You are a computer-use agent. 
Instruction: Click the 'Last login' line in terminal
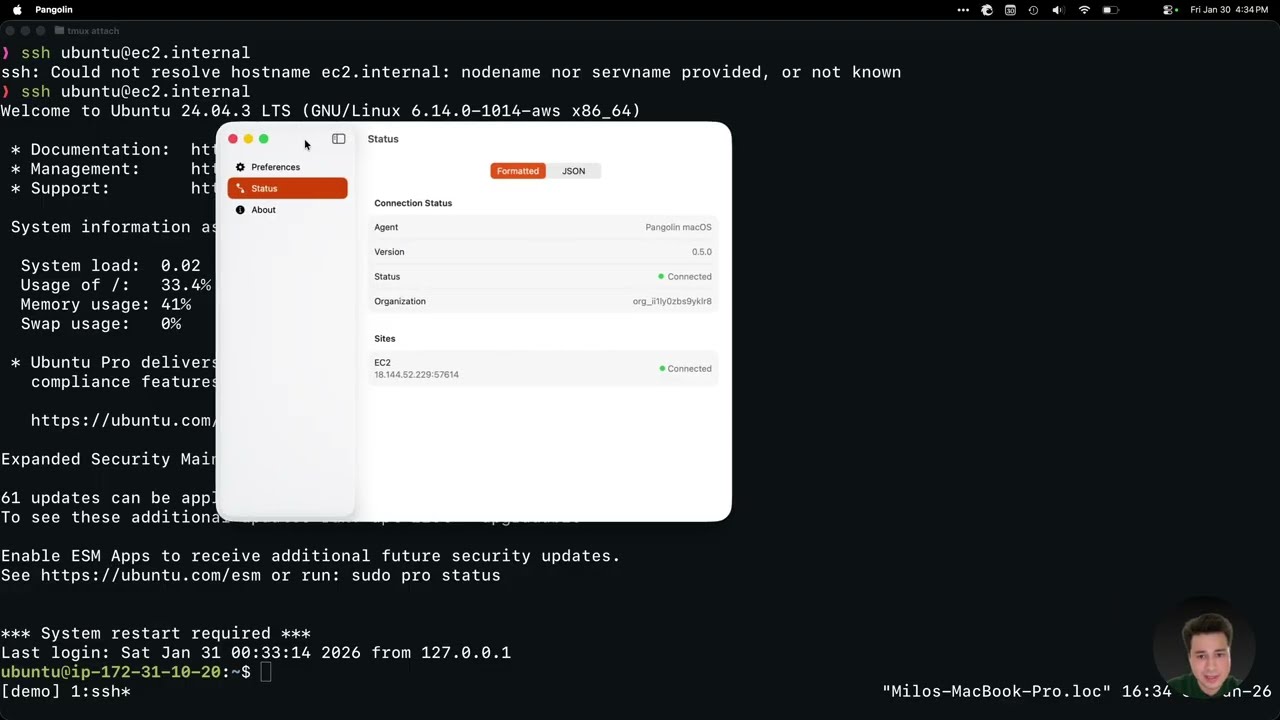(256, 653)
